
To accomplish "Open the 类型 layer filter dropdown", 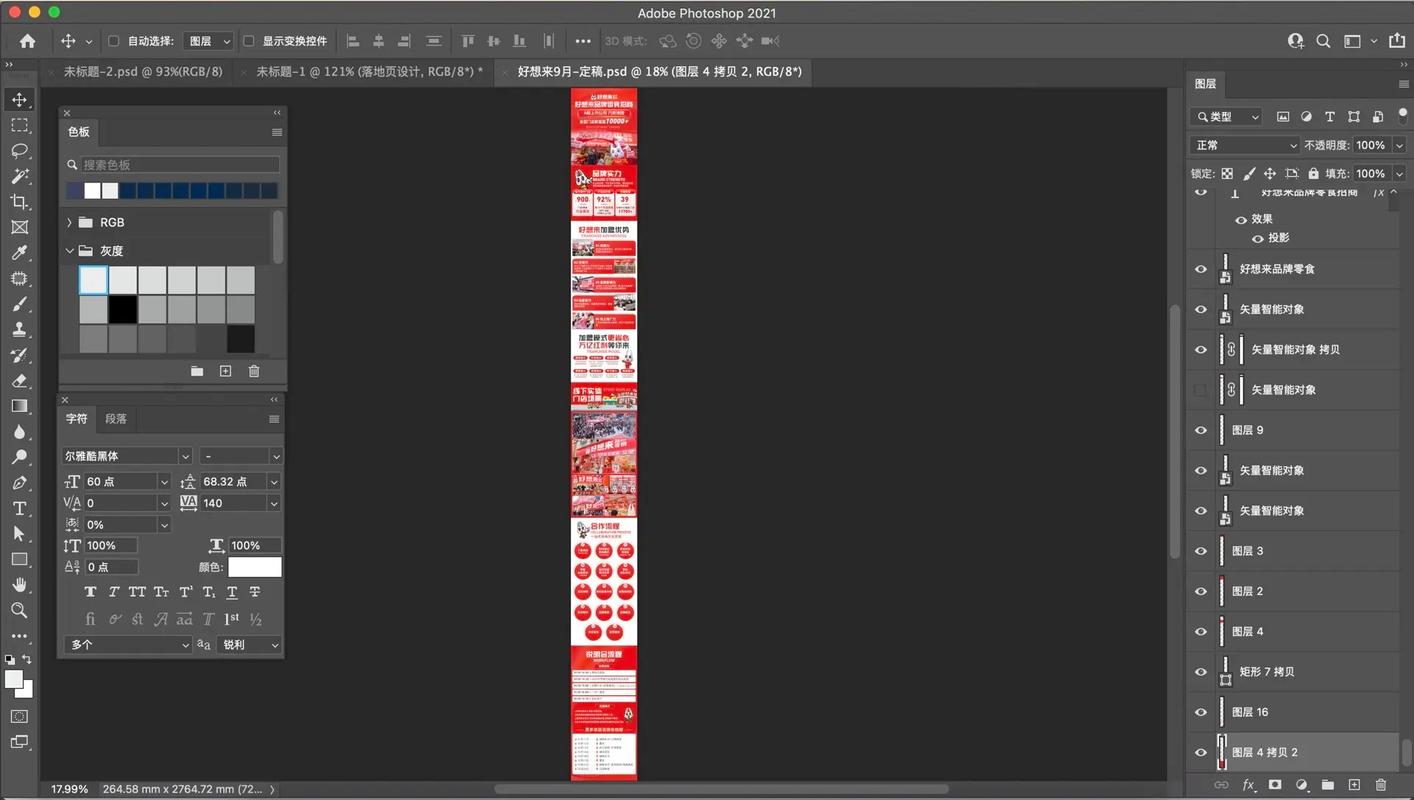I will (x=1228, y=117).
